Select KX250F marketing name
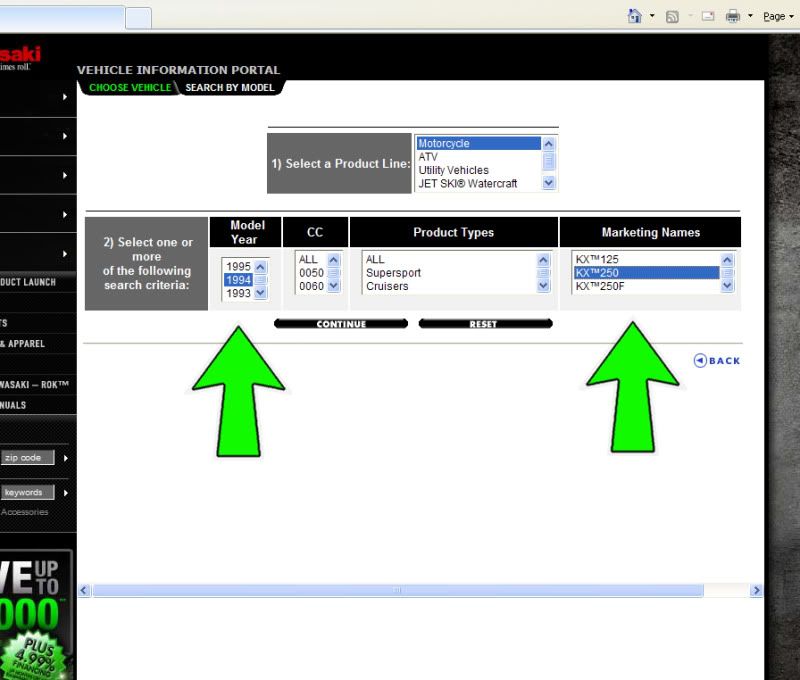The image size is (800, 680). (646, 286)
